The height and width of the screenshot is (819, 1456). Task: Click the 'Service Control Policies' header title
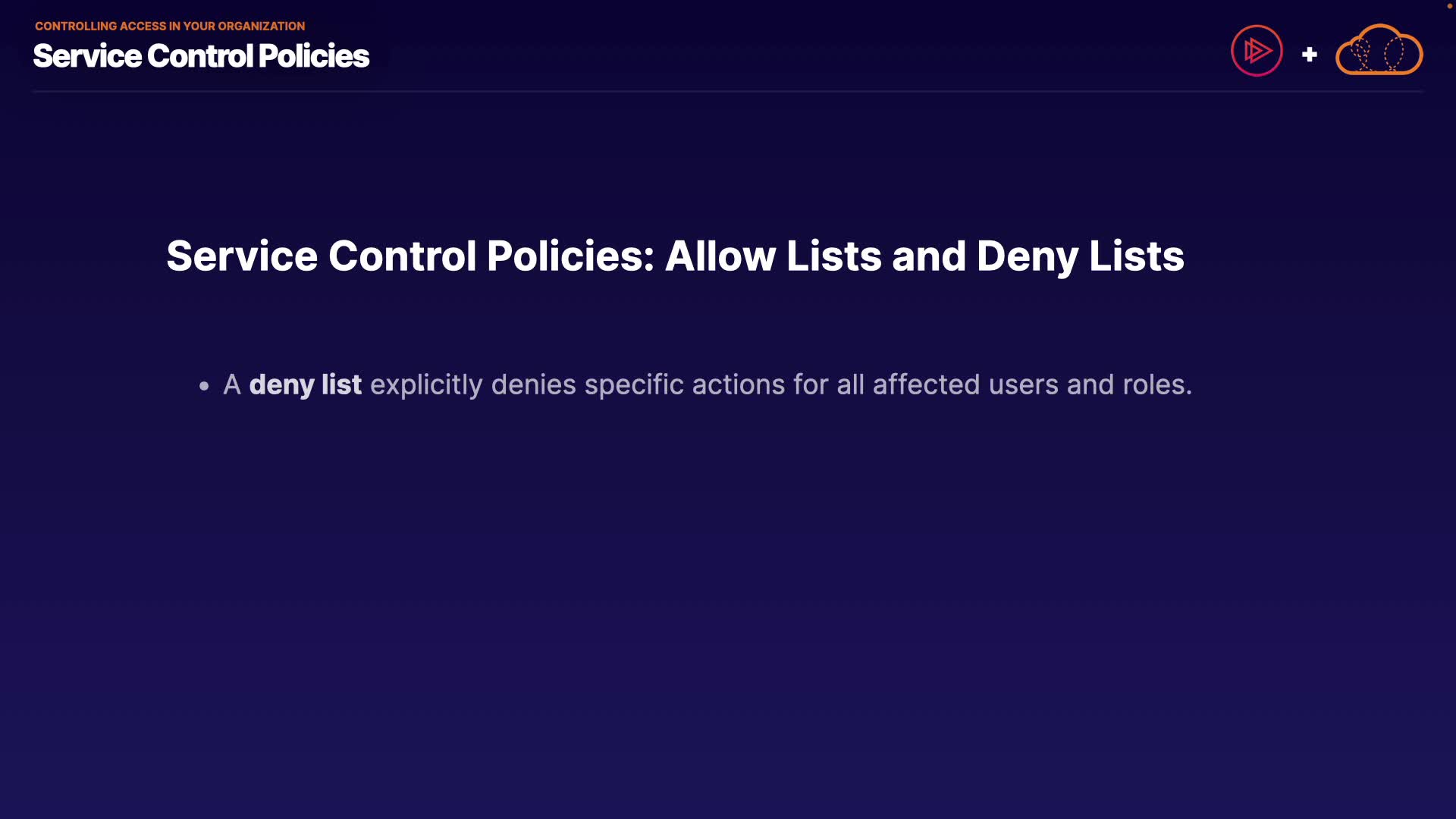[201, 56]
